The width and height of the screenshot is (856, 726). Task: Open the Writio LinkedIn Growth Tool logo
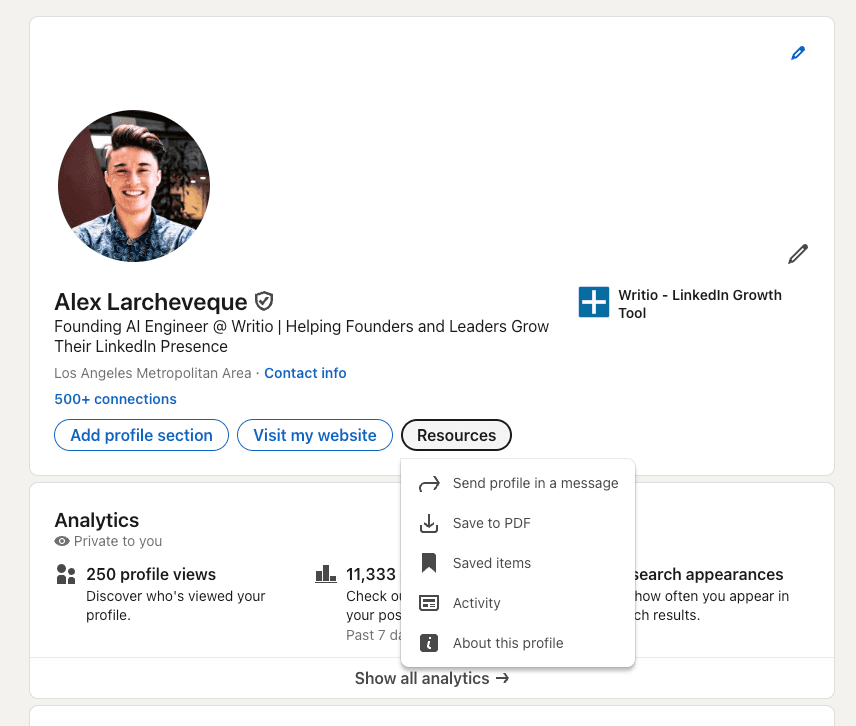[594, 303]
